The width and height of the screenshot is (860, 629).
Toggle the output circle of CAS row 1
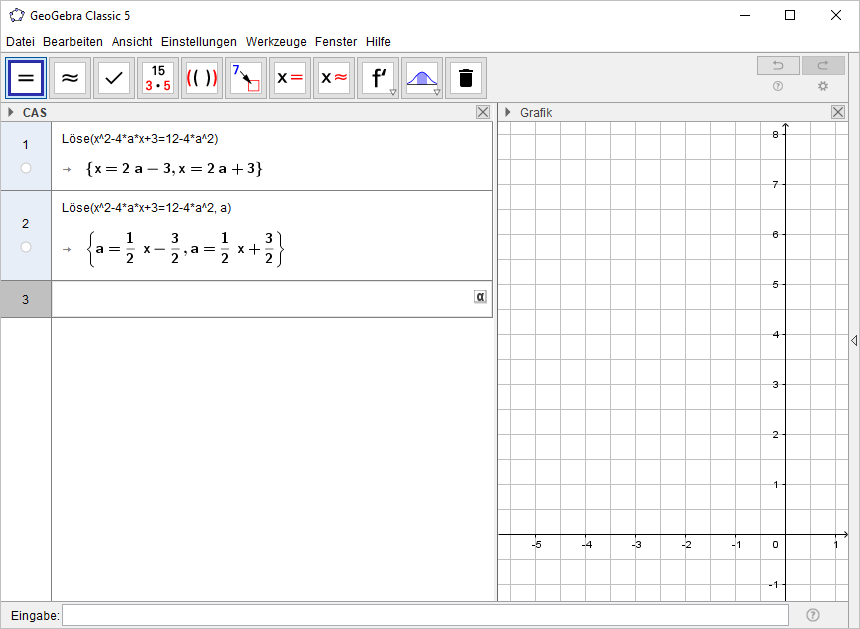[25, 168]
